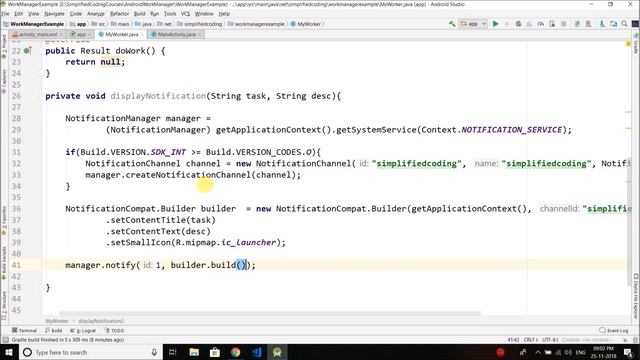Open the Terminal tool window
The height and width of the screenshot is (360, 640).
tap(24, 331)
